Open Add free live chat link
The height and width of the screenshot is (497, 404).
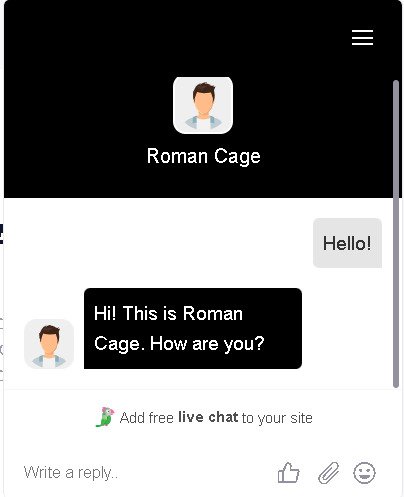pyautogui.click(x=204, y=417)
